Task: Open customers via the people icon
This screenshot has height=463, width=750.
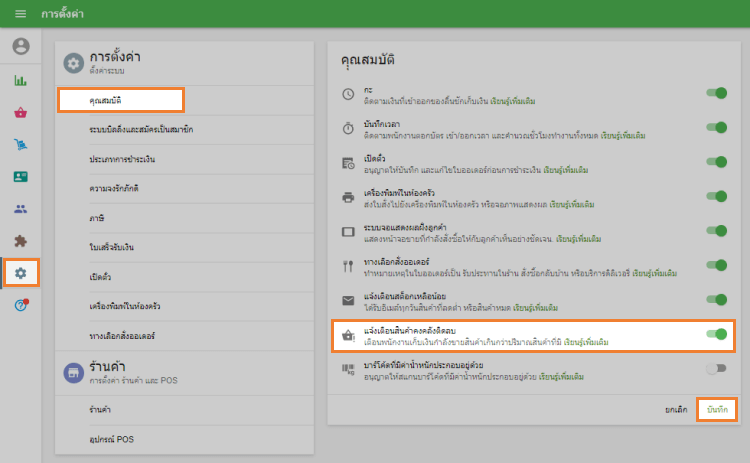Action: coord(21,209)
